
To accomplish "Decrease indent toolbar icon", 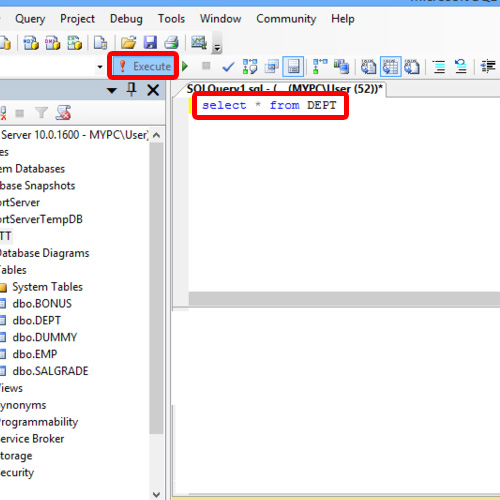I will tap(488, 66).
